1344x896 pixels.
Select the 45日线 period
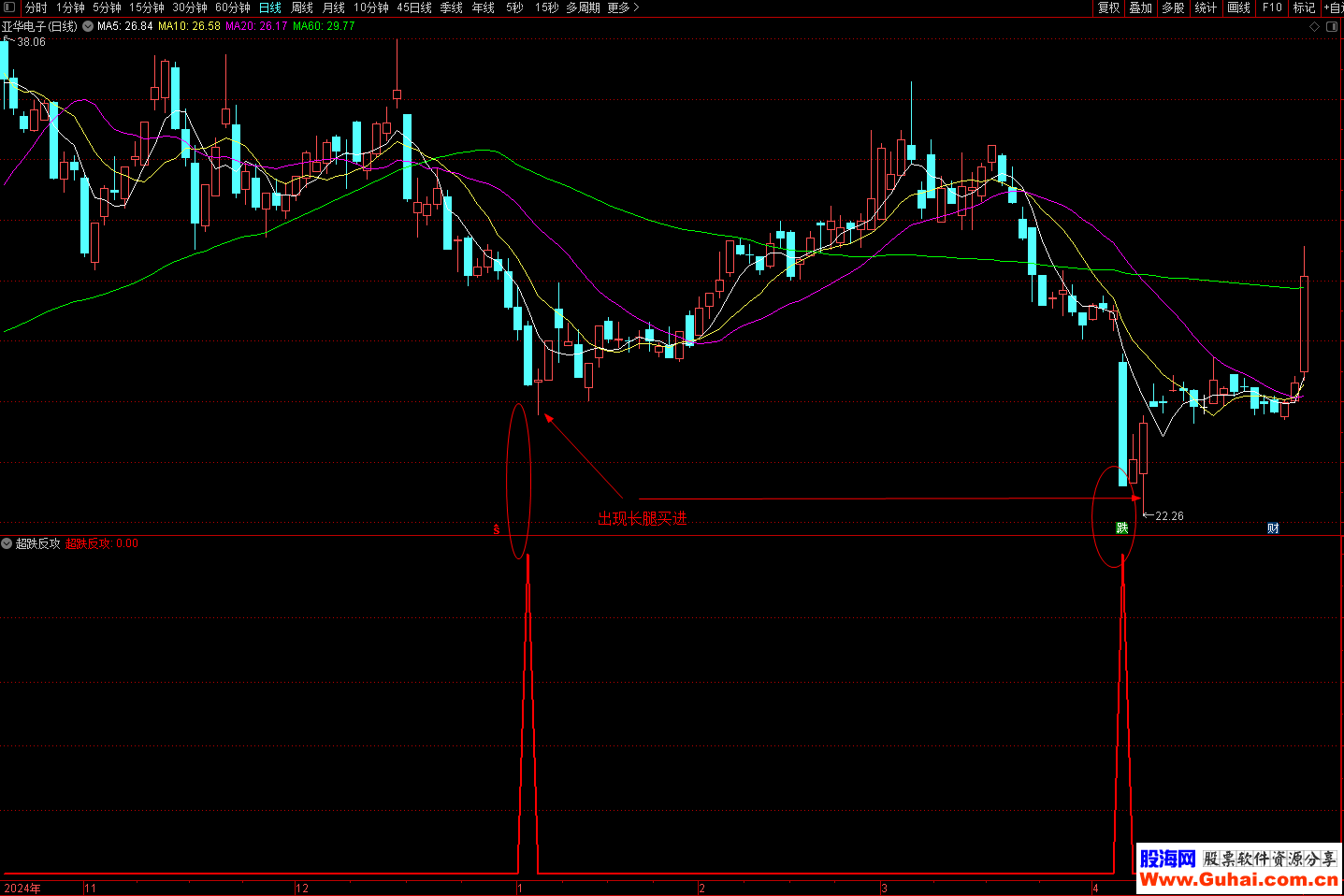pos(414,7)
